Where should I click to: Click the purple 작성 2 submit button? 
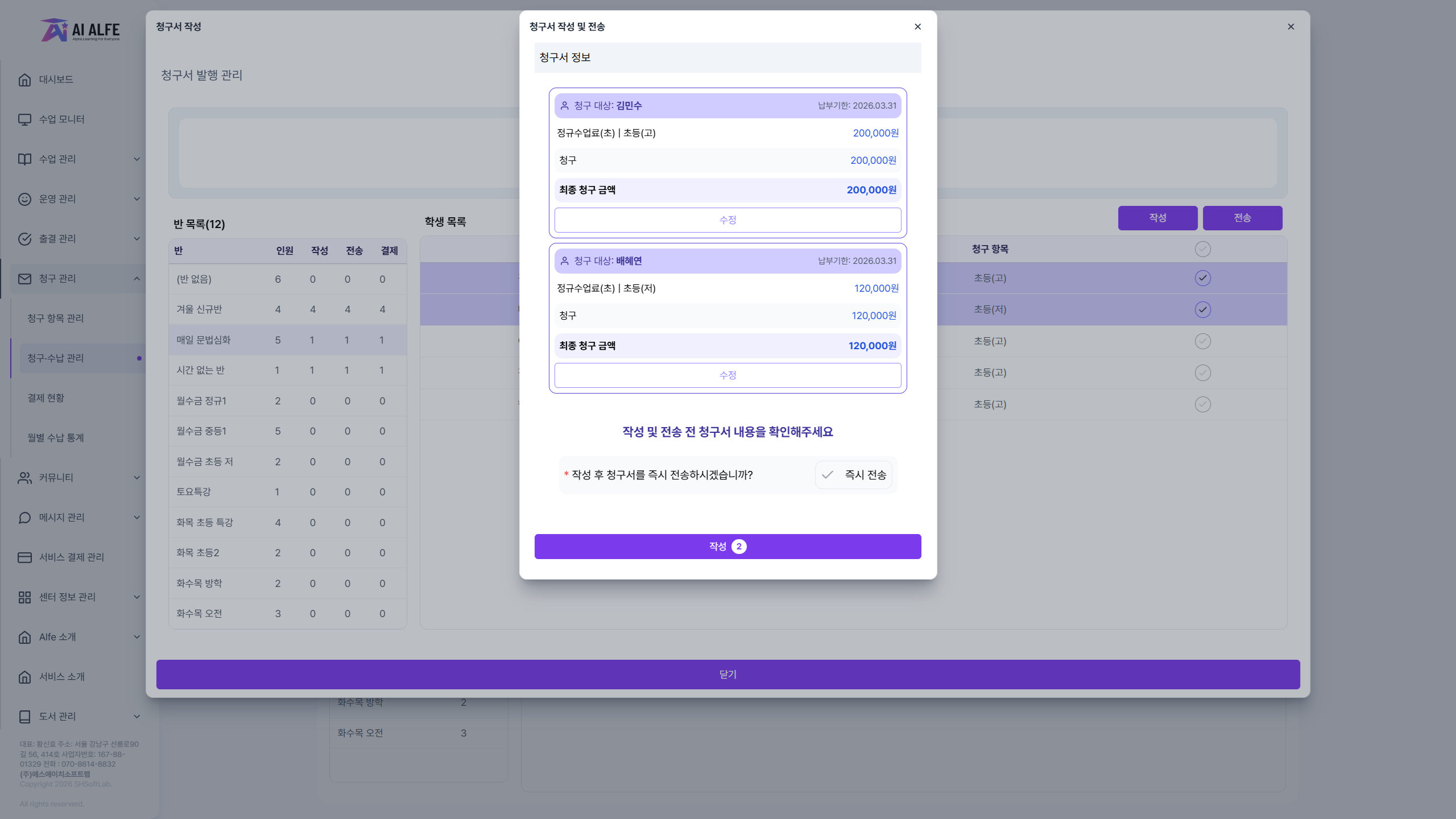[x=727, y=547]
